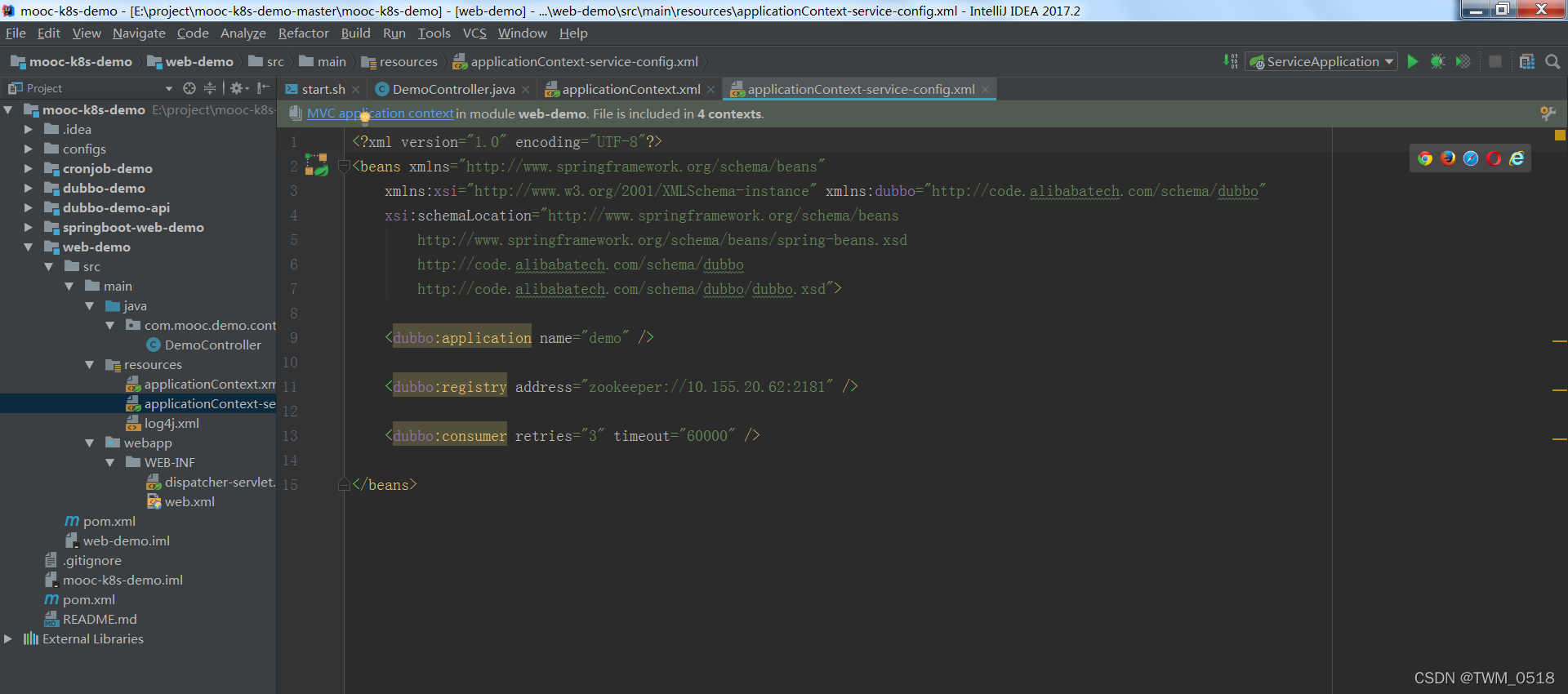Collapse the mooc-k8s-demo root node
The height and width of the screenshot is (694, 1568).
(8, 109)
